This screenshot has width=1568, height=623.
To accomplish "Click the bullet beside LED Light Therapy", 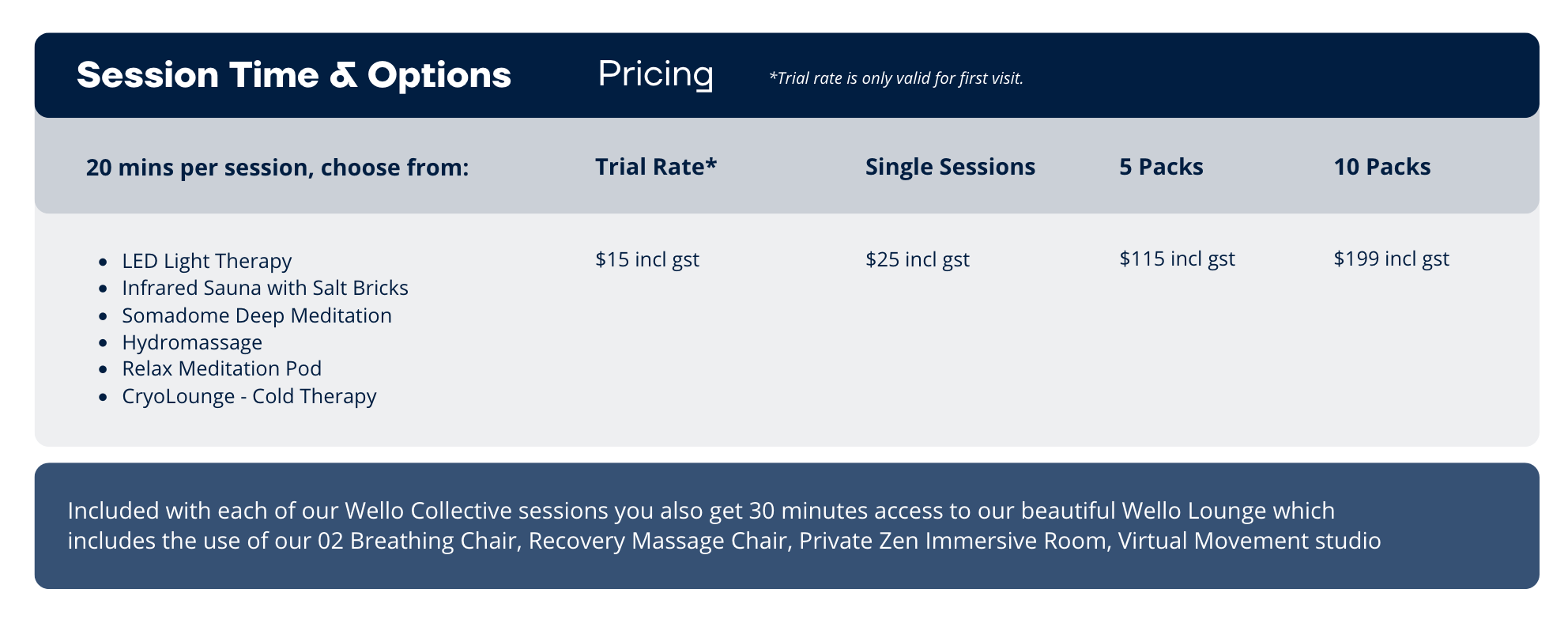I will [x=103, y=262].
